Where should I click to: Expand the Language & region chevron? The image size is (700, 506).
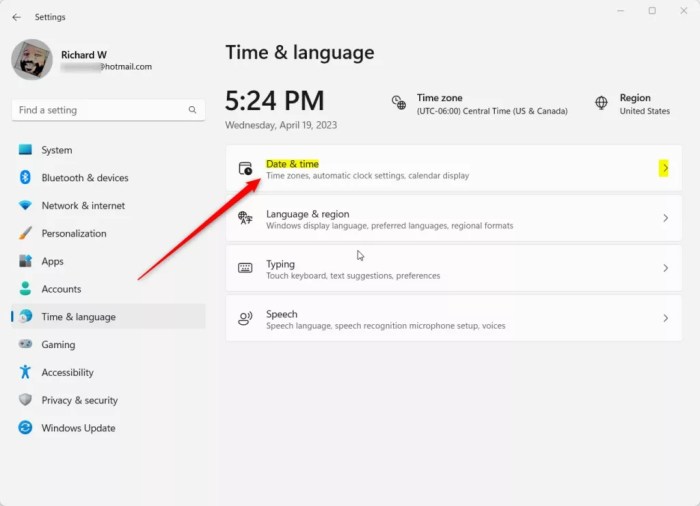[665, 218]
